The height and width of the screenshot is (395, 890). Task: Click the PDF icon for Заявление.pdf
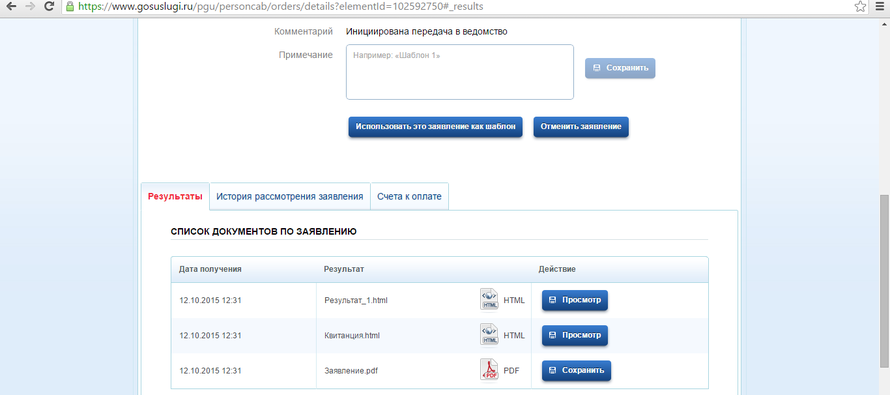(x=489, y=370)
